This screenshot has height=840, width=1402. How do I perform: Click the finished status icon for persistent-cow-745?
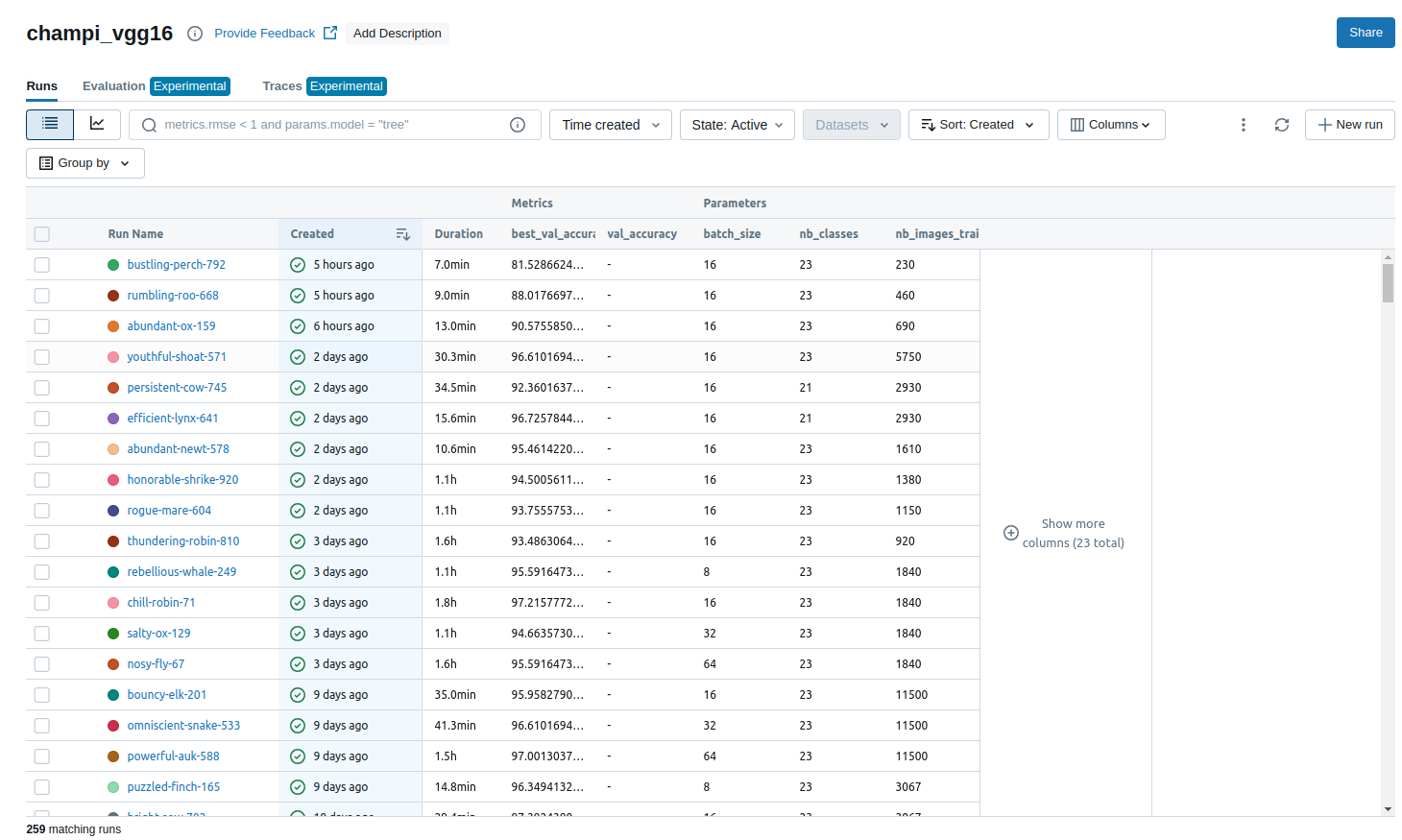coord(298,388)
